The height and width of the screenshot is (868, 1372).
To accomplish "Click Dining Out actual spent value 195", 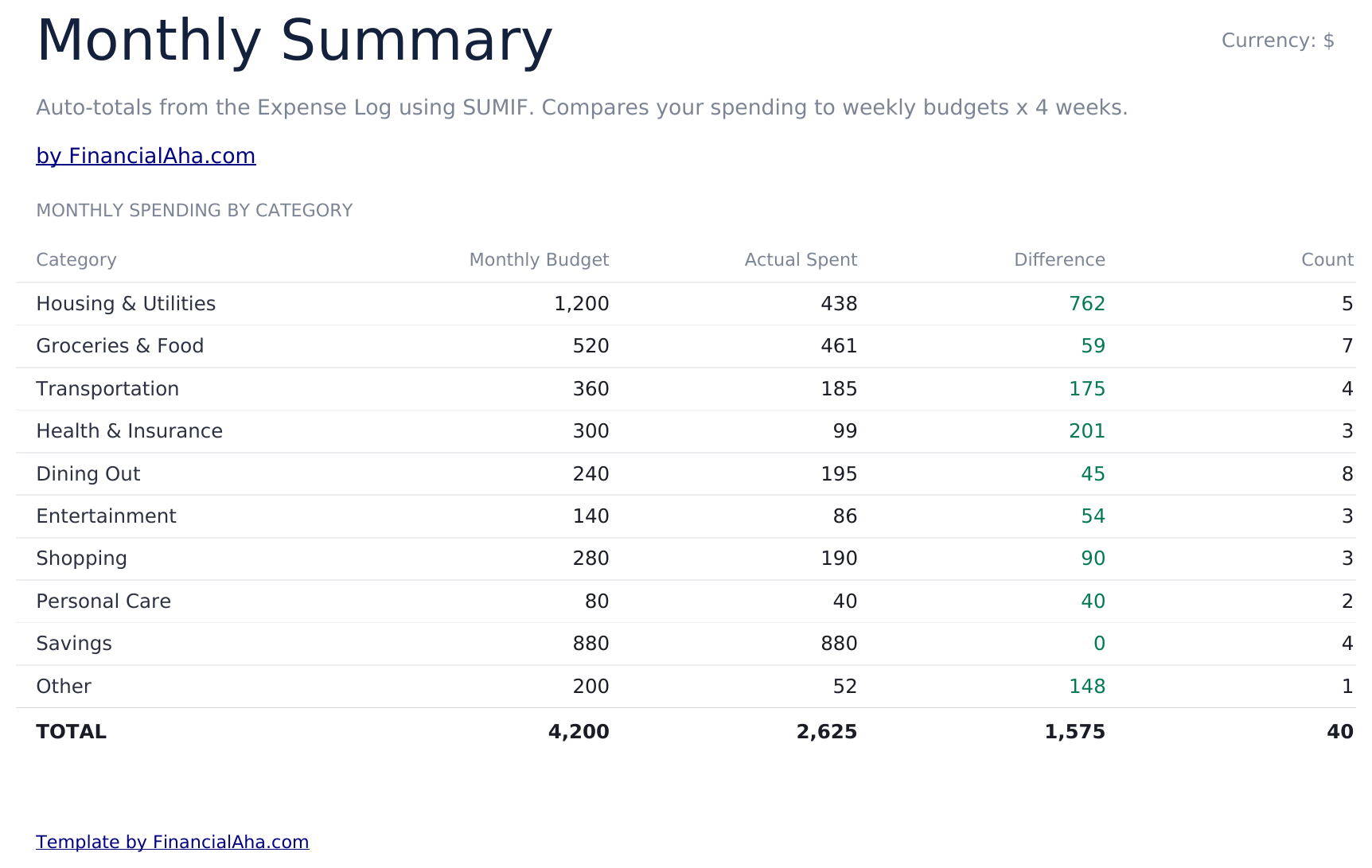I will 839,474.
